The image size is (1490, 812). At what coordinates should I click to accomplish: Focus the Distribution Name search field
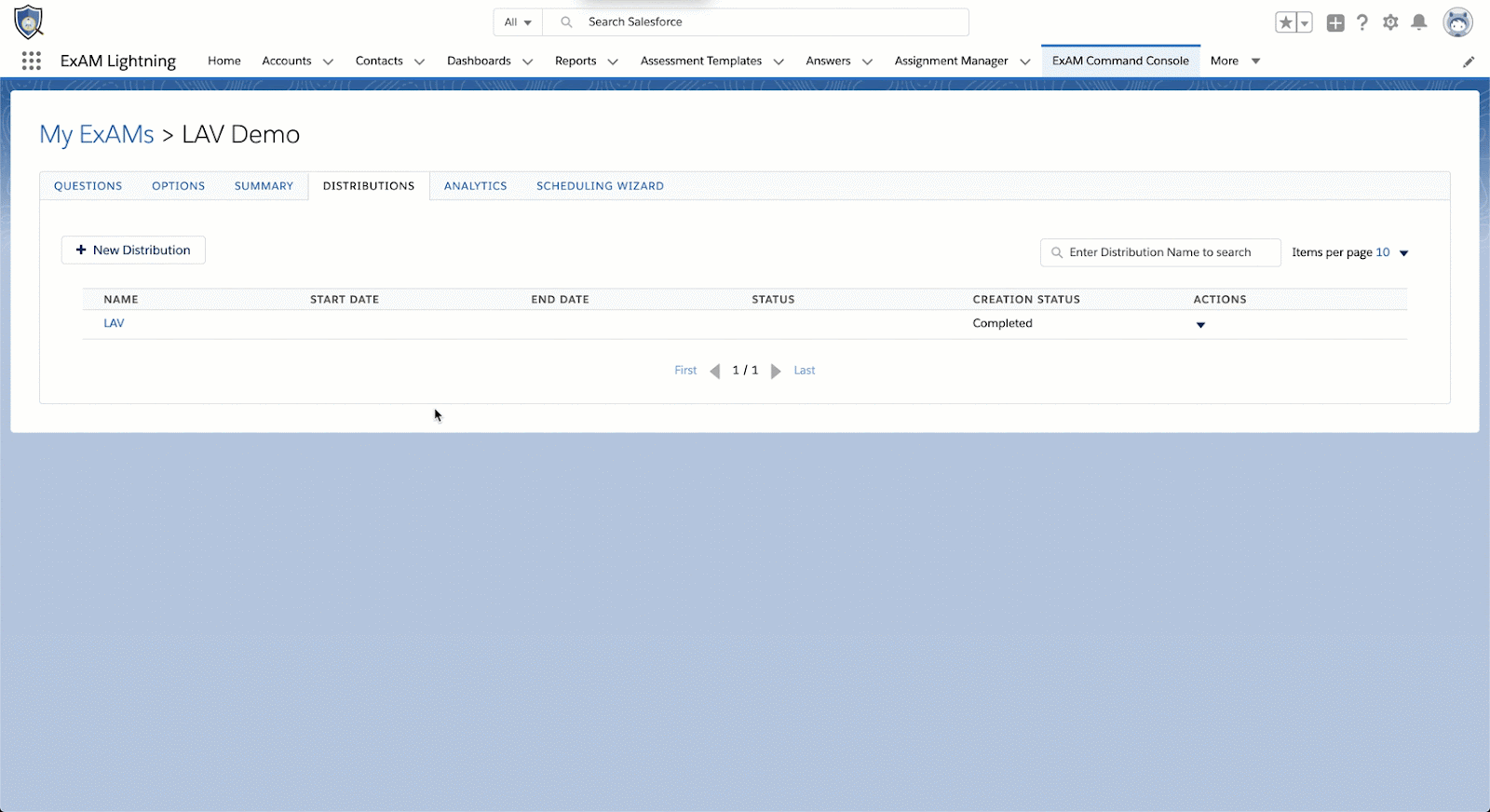pos(1160,252)
